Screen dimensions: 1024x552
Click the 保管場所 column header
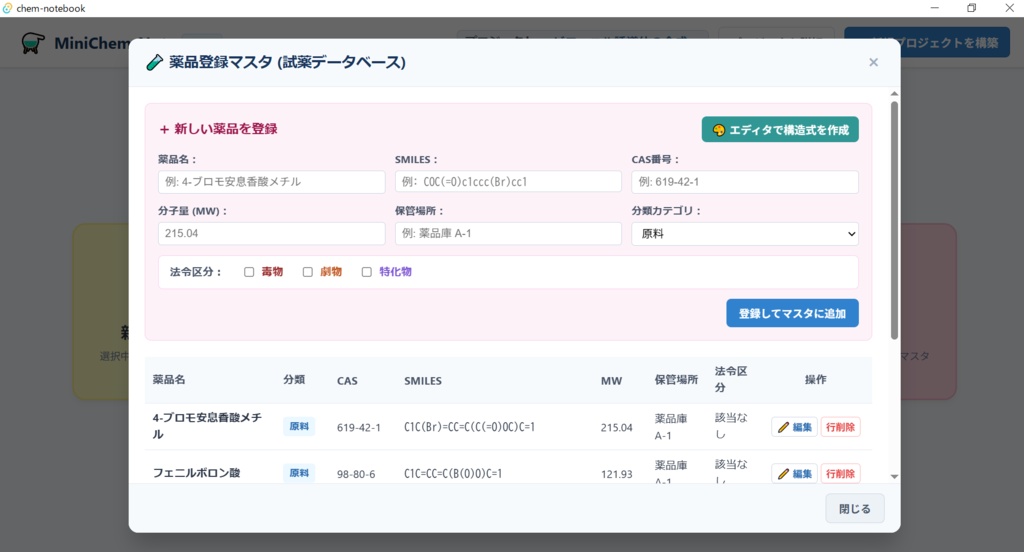click(676, 380)
